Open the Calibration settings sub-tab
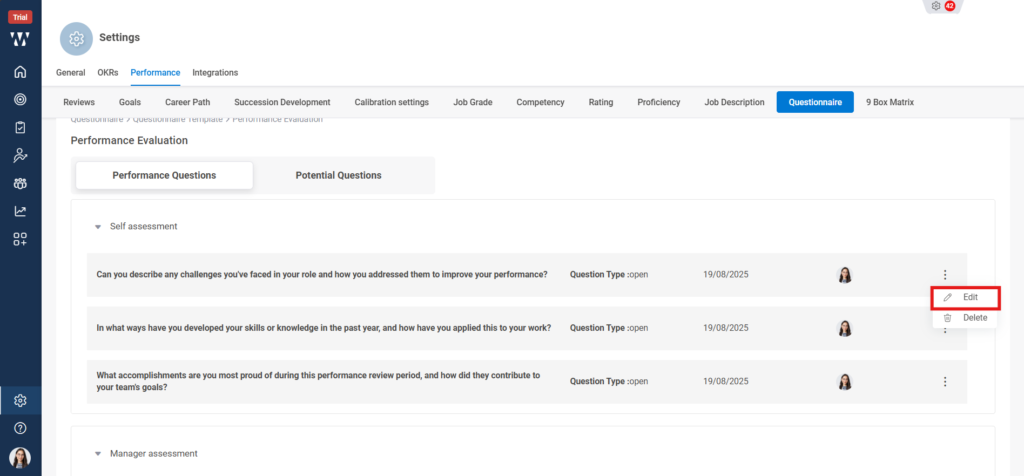The image size is (1024, 476). (x=392, y=102)
